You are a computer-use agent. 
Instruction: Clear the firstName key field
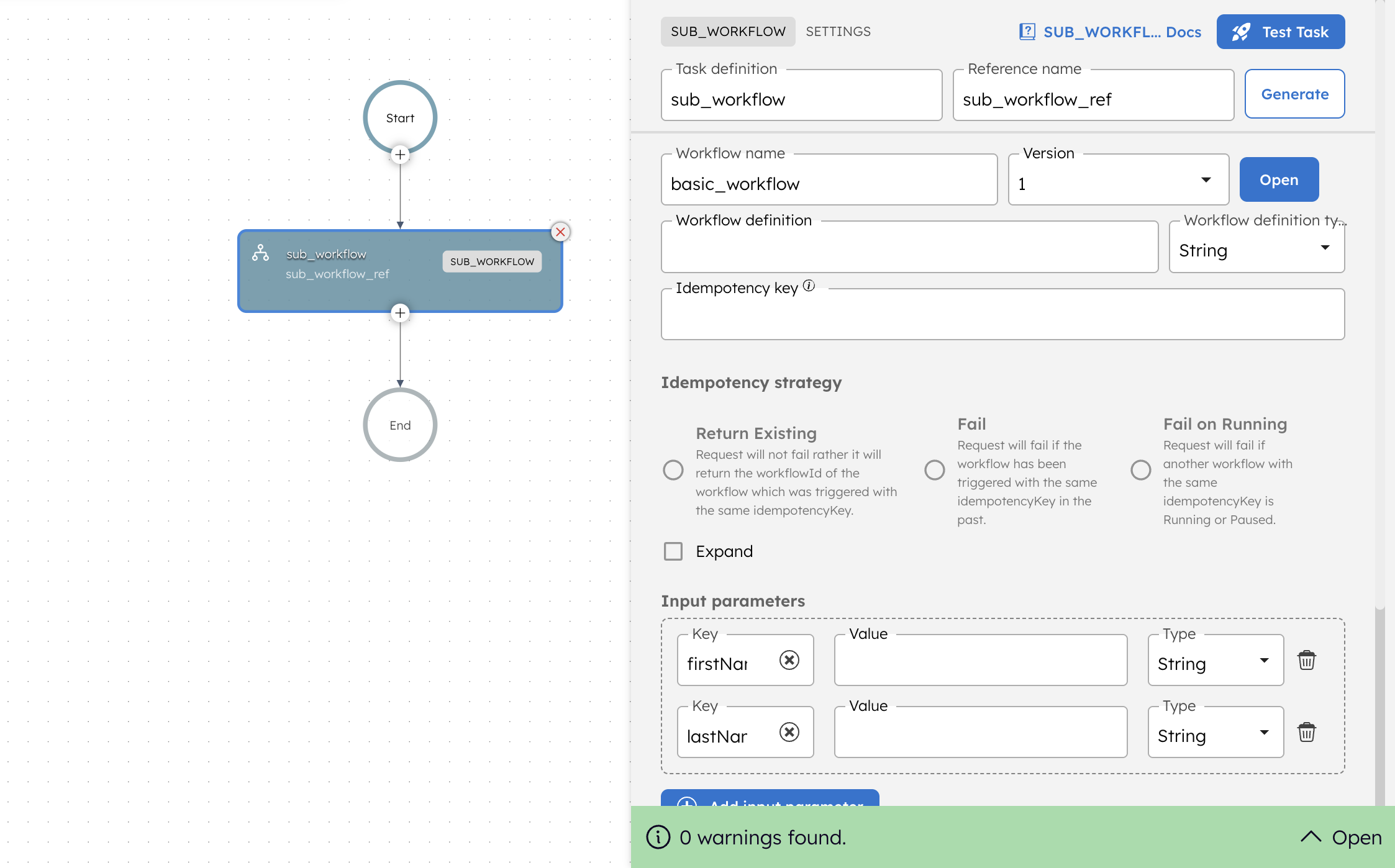789,660
